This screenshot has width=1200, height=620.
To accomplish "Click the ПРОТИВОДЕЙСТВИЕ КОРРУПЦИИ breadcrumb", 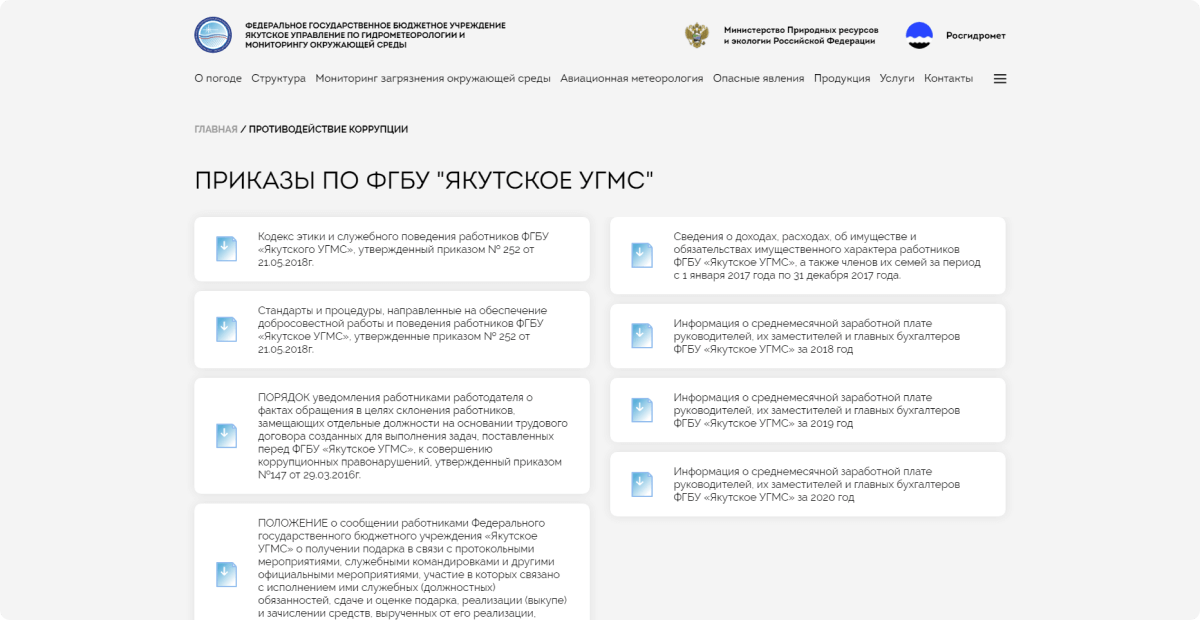I will pyautogui.click(x=328, y=129).
